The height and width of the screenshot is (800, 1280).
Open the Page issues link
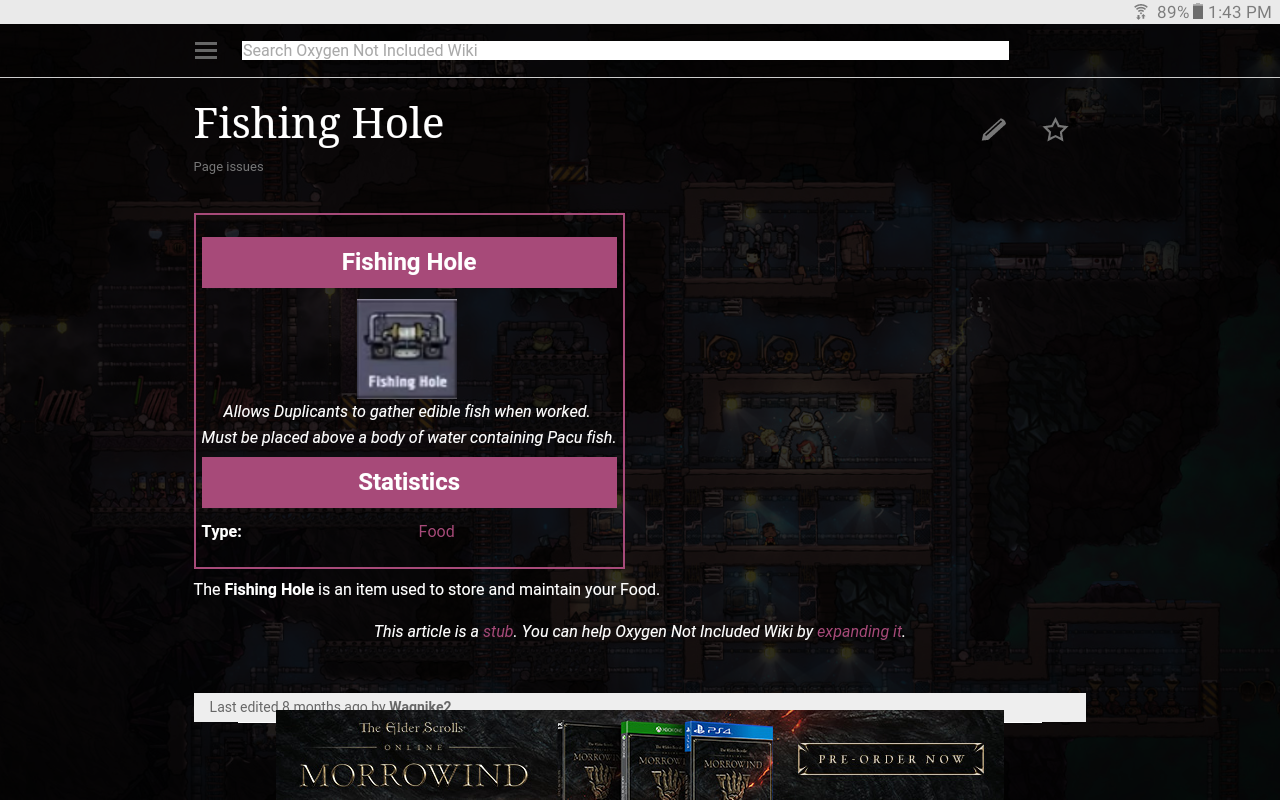tap(229, 167)
